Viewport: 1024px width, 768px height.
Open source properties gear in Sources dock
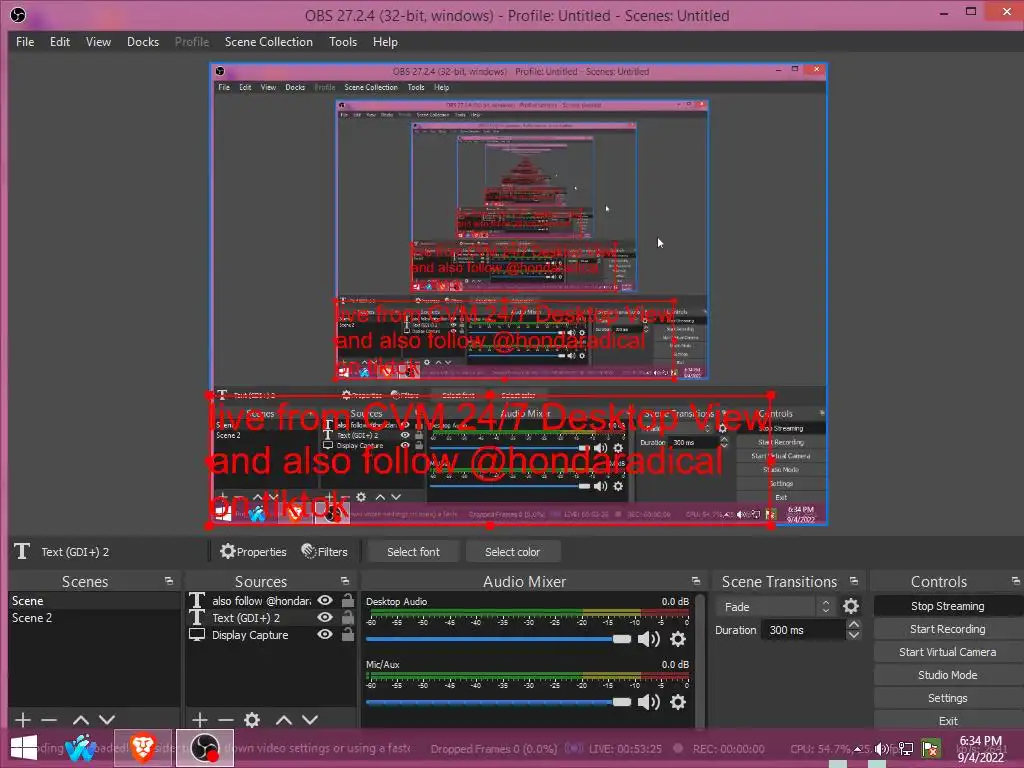click(x=252, y=720)
